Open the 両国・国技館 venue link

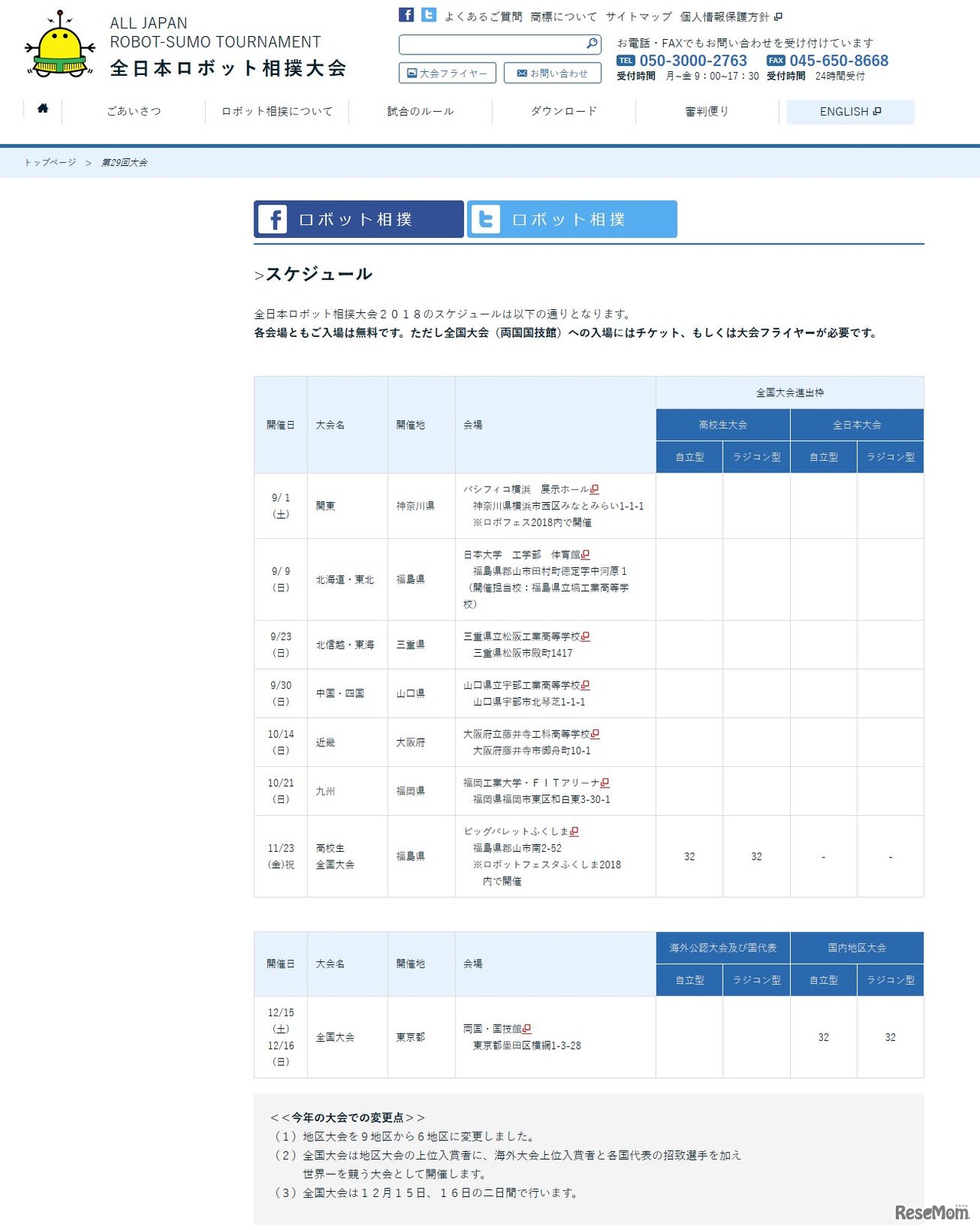[x=492, y=1029]
